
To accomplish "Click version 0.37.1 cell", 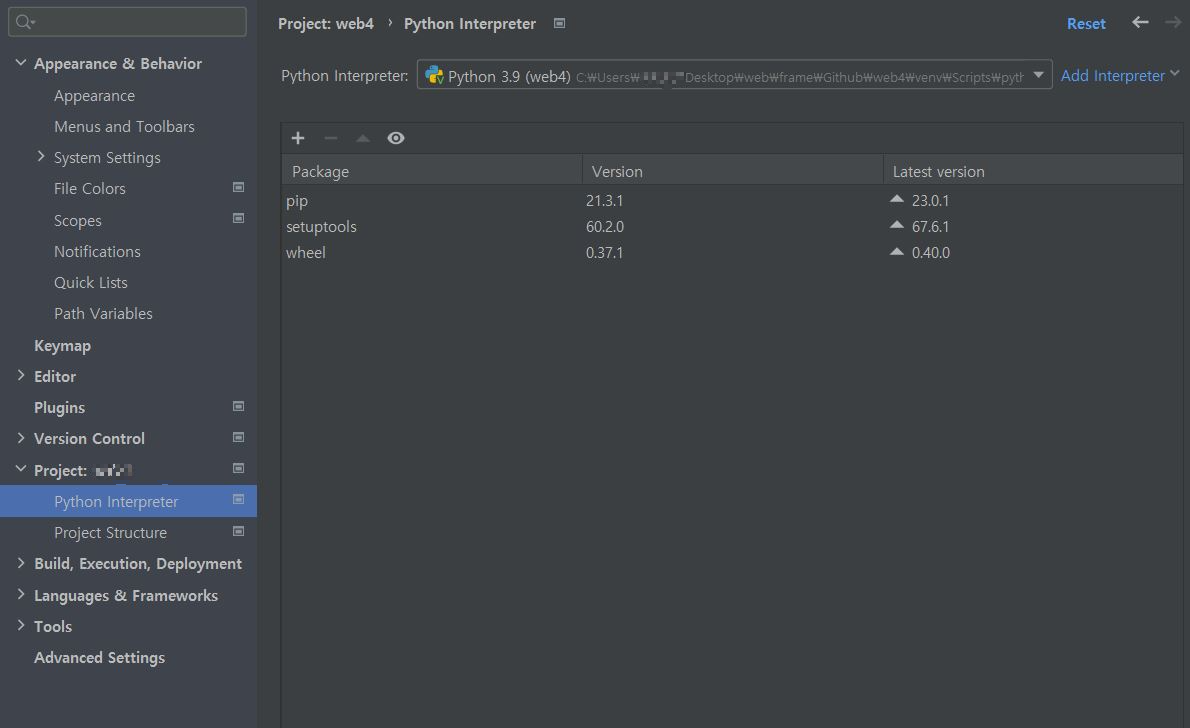I will (604, 252).
